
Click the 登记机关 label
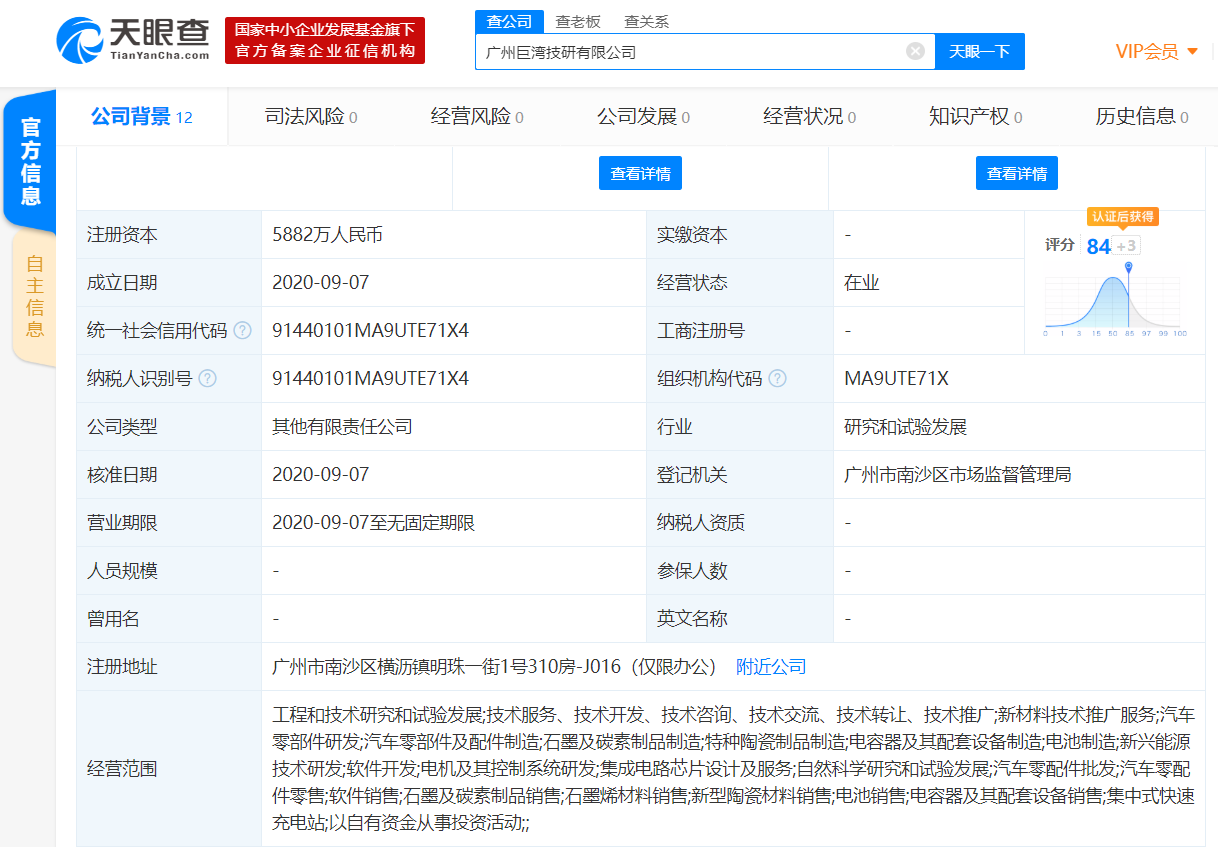tap(692, 475)
